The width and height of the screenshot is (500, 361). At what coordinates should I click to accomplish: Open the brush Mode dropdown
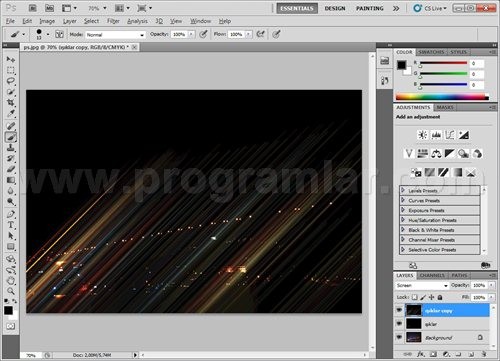pyautogui.click(x=115, y=35)
